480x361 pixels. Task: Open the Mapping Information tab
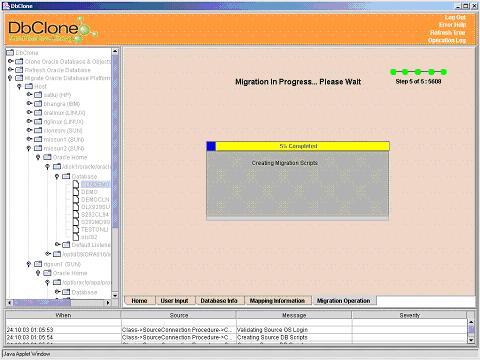pos(277,301)
